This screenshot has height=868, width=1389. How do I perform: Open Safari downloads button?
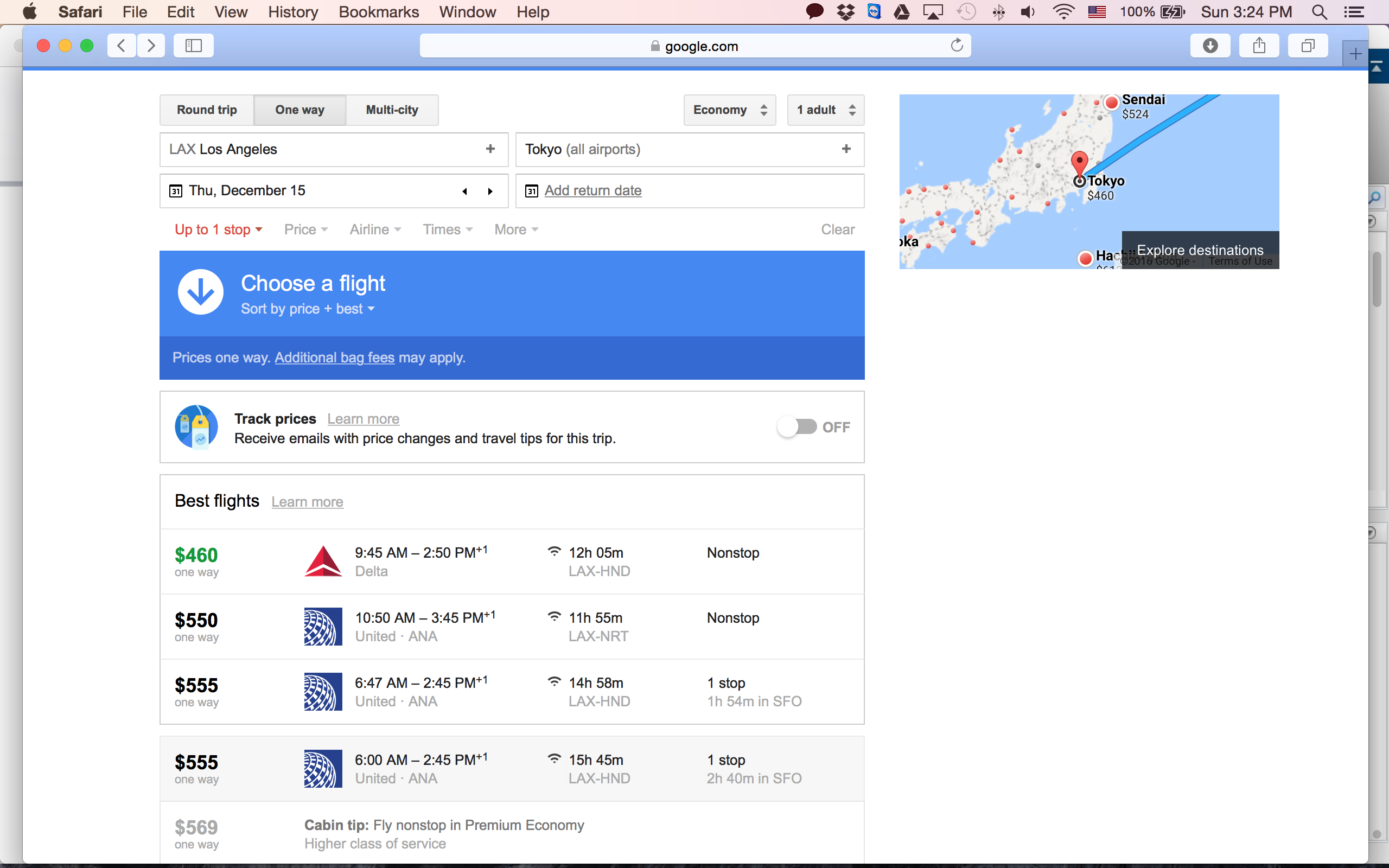(1210, 46)
